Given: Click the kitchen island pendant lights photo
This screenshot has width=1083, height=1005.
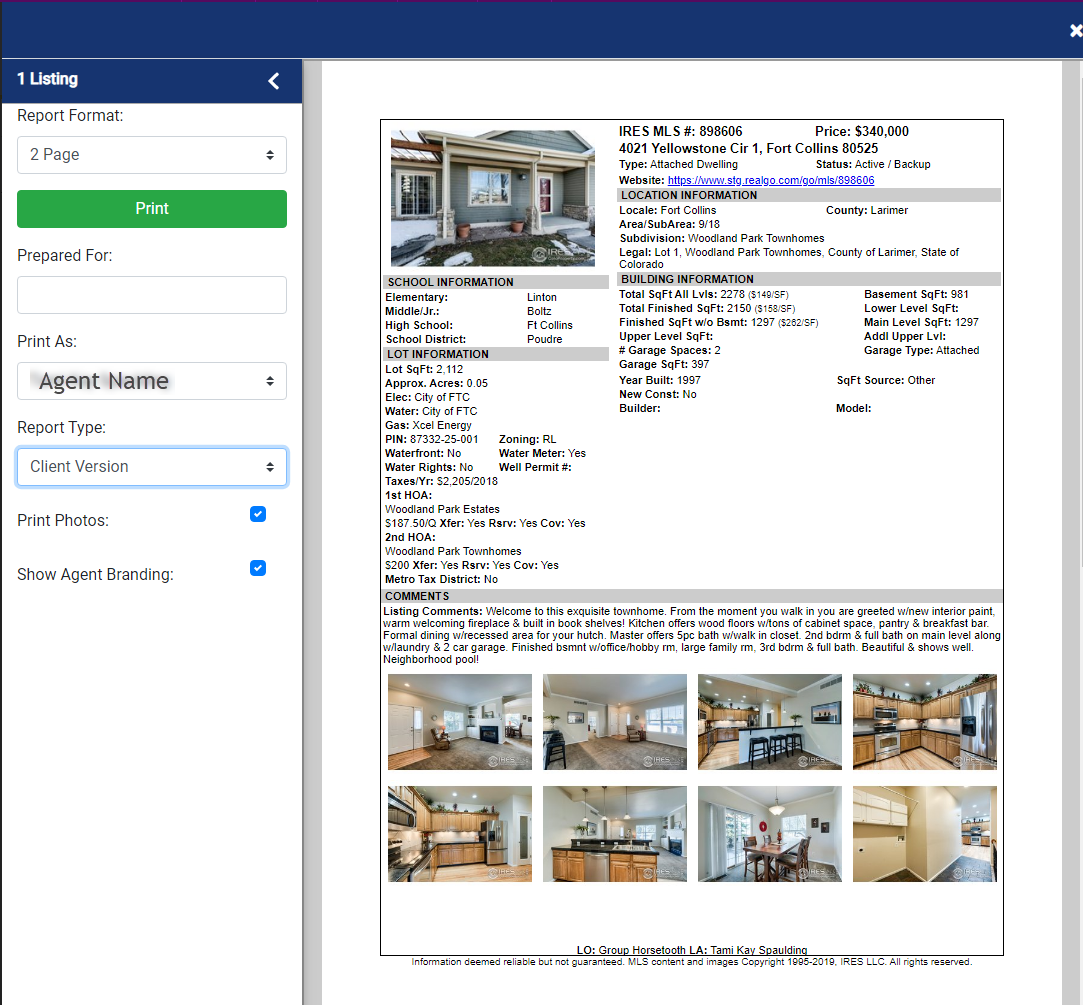Looking at the screenshot, I should point(614,833).
